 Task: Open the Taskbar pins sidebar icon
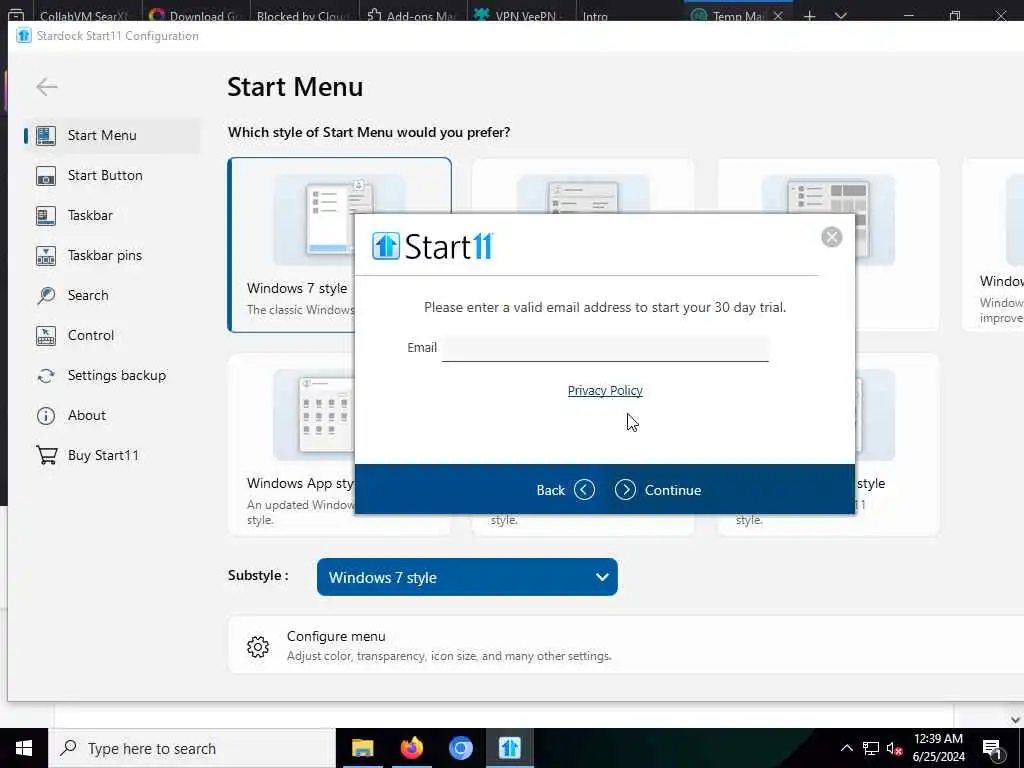click(x=46, y=255)
